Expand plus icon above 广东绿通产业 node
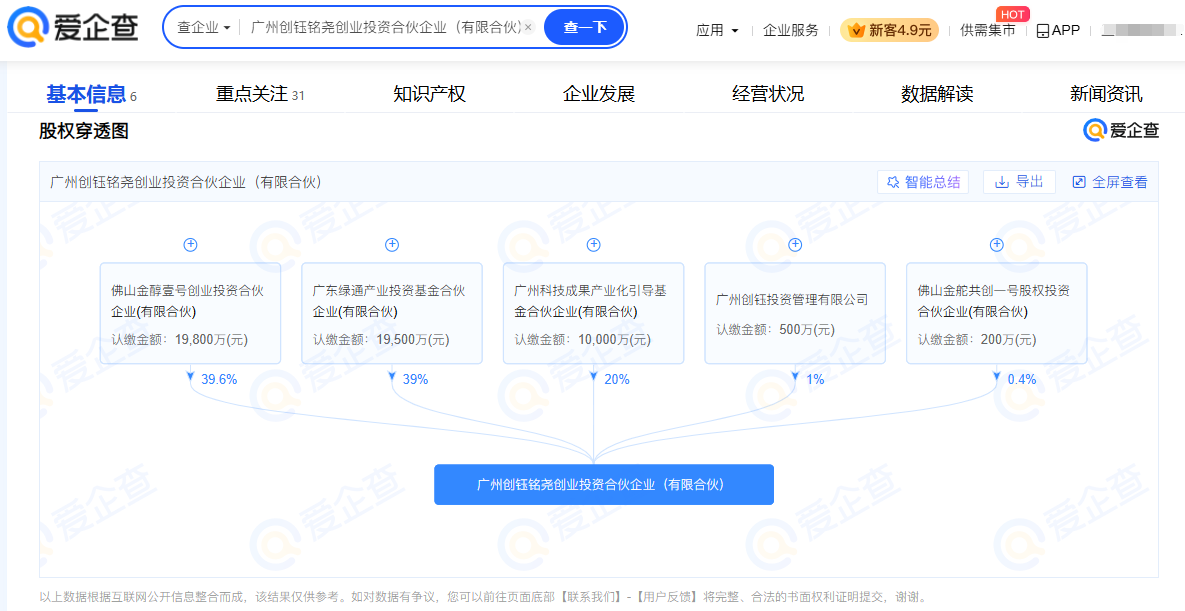The image size is (1185, 611). pyautogui.click(x=391, y=244)
